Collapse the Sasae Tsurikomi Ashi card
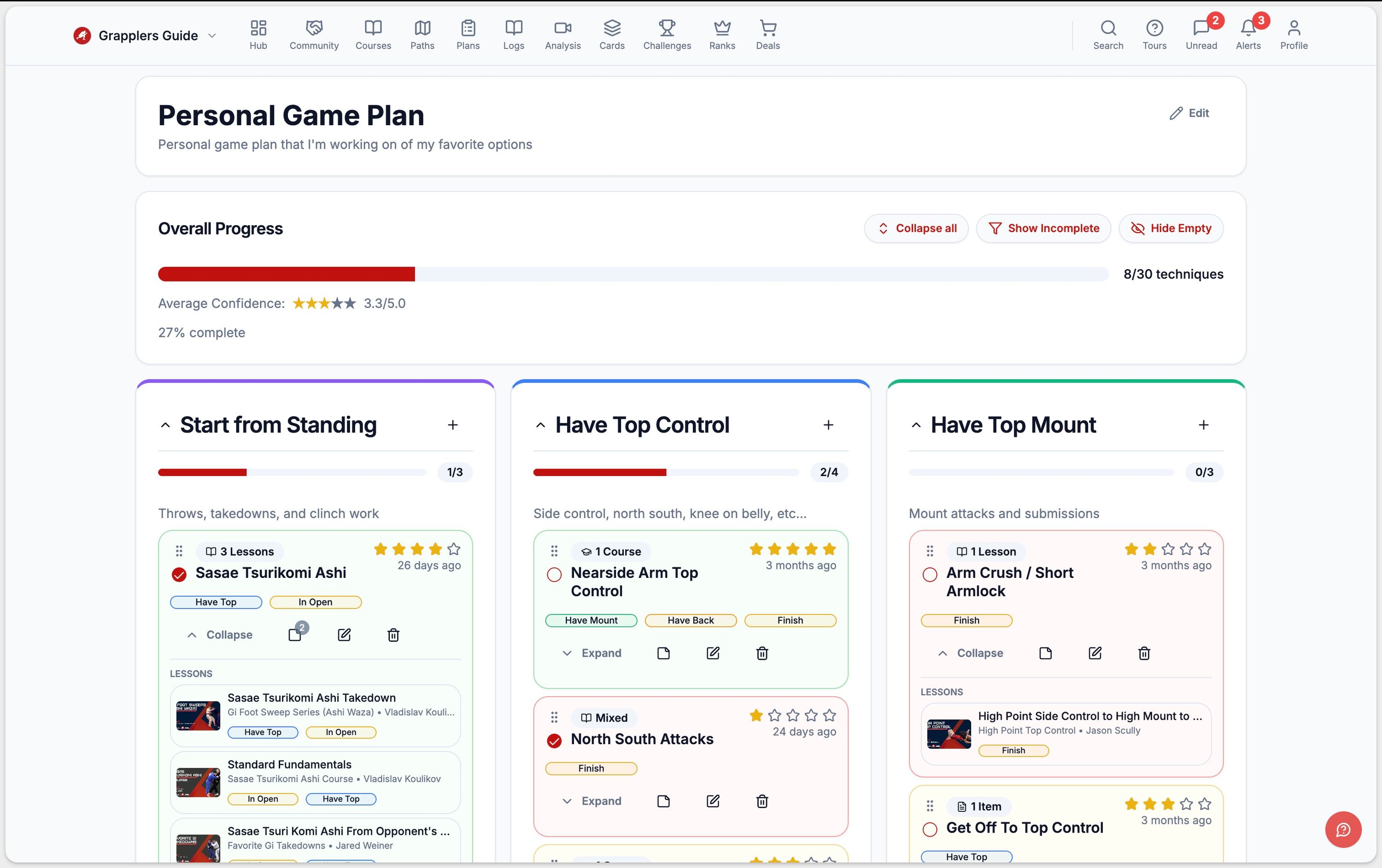 (220, 635)
